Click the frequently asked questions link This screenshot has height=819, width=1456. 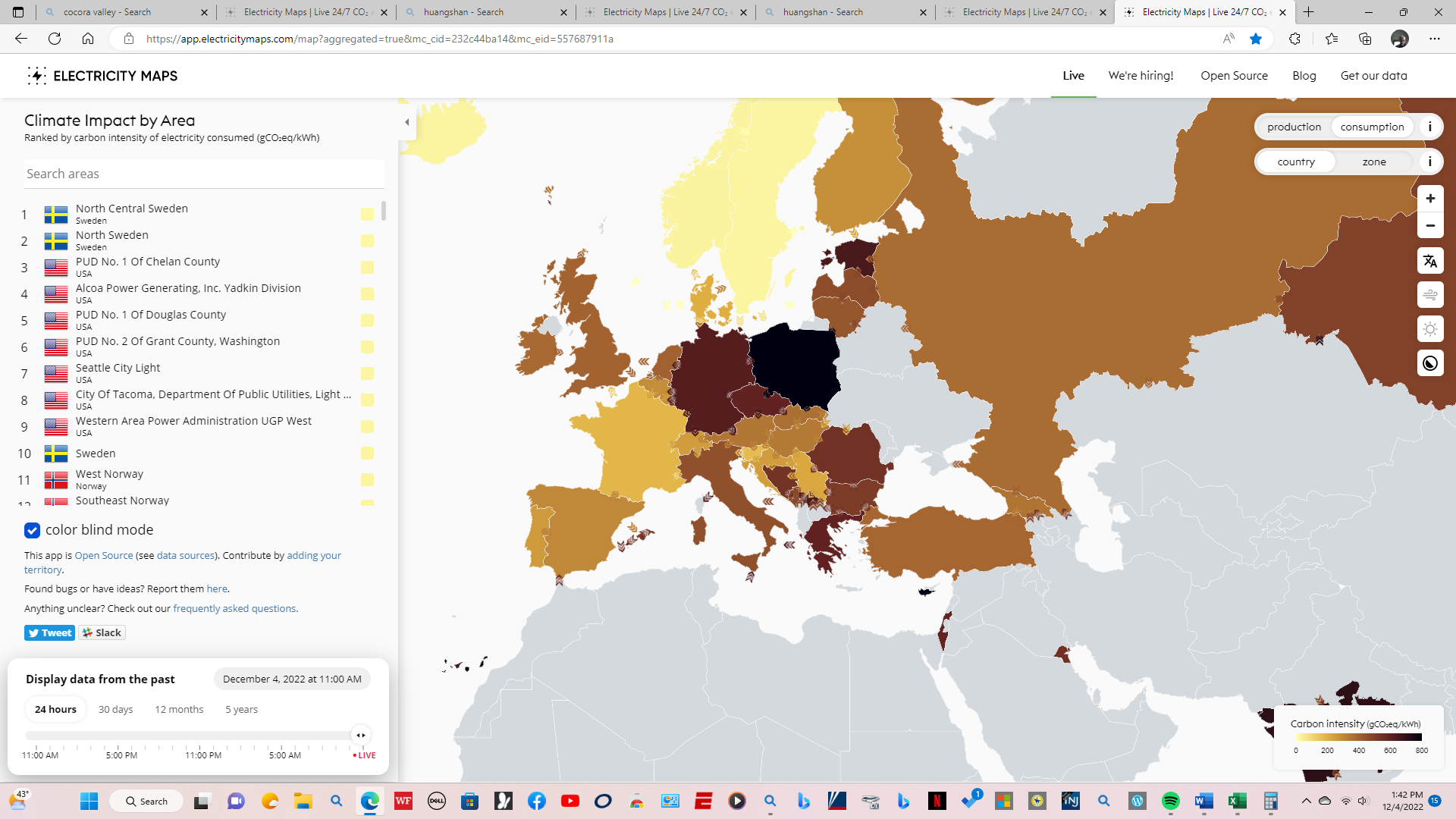[234, 608]
